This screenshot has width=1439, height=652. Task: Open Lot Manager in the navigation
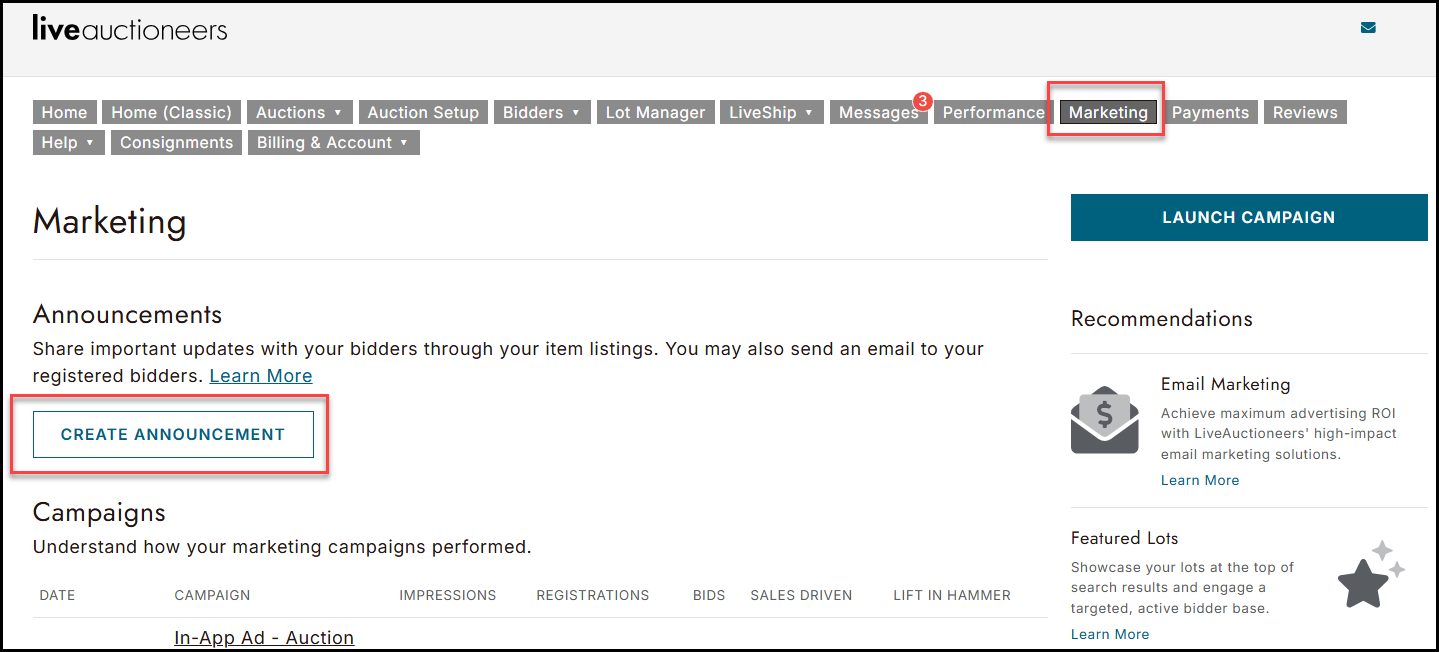tap(655, 112)
